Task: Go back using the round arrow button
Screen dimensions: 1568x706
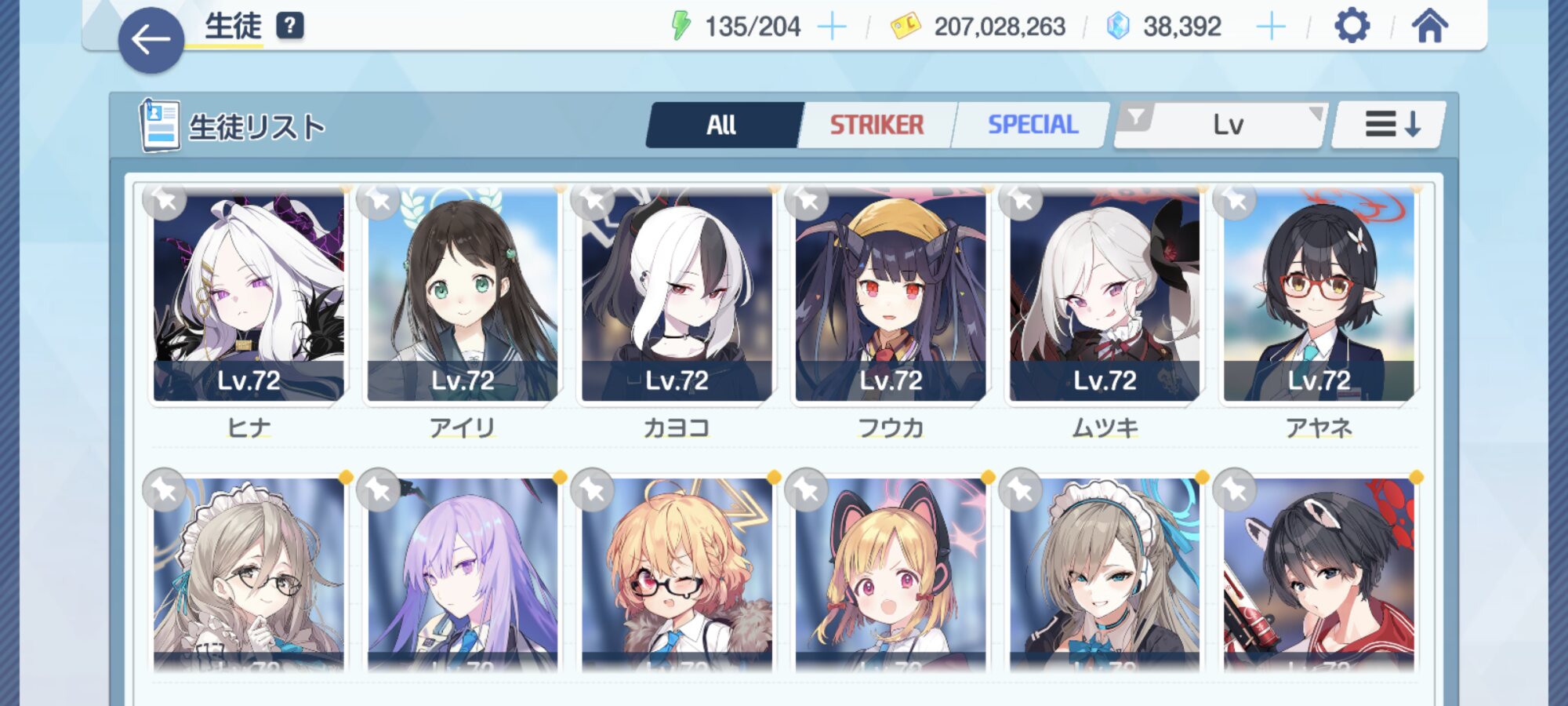Action: [151, 40]
